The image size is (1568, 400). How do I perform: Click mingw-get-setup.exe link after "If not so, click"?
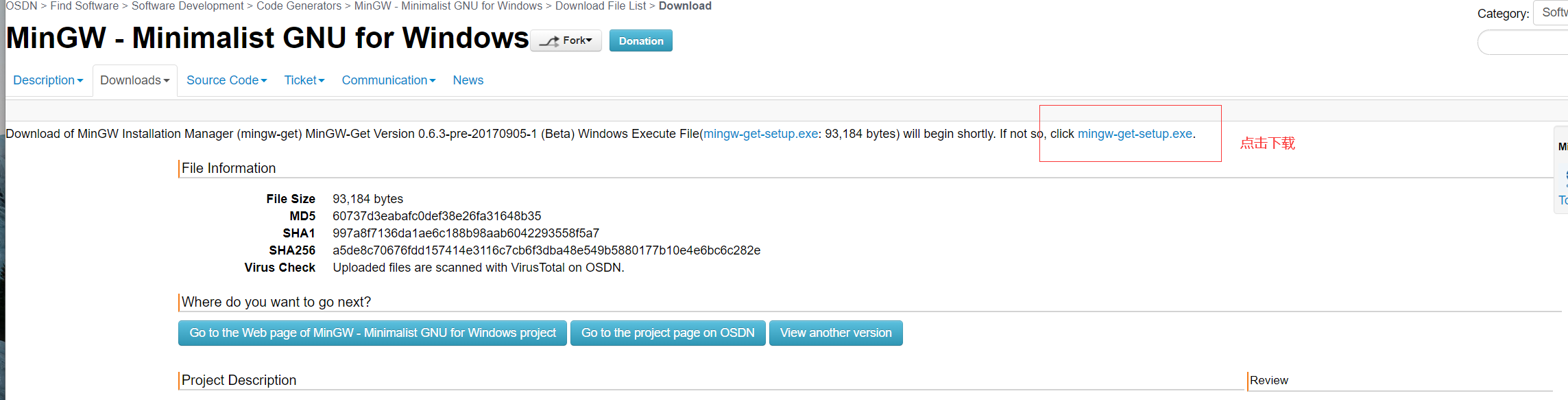coord(1135,134)
